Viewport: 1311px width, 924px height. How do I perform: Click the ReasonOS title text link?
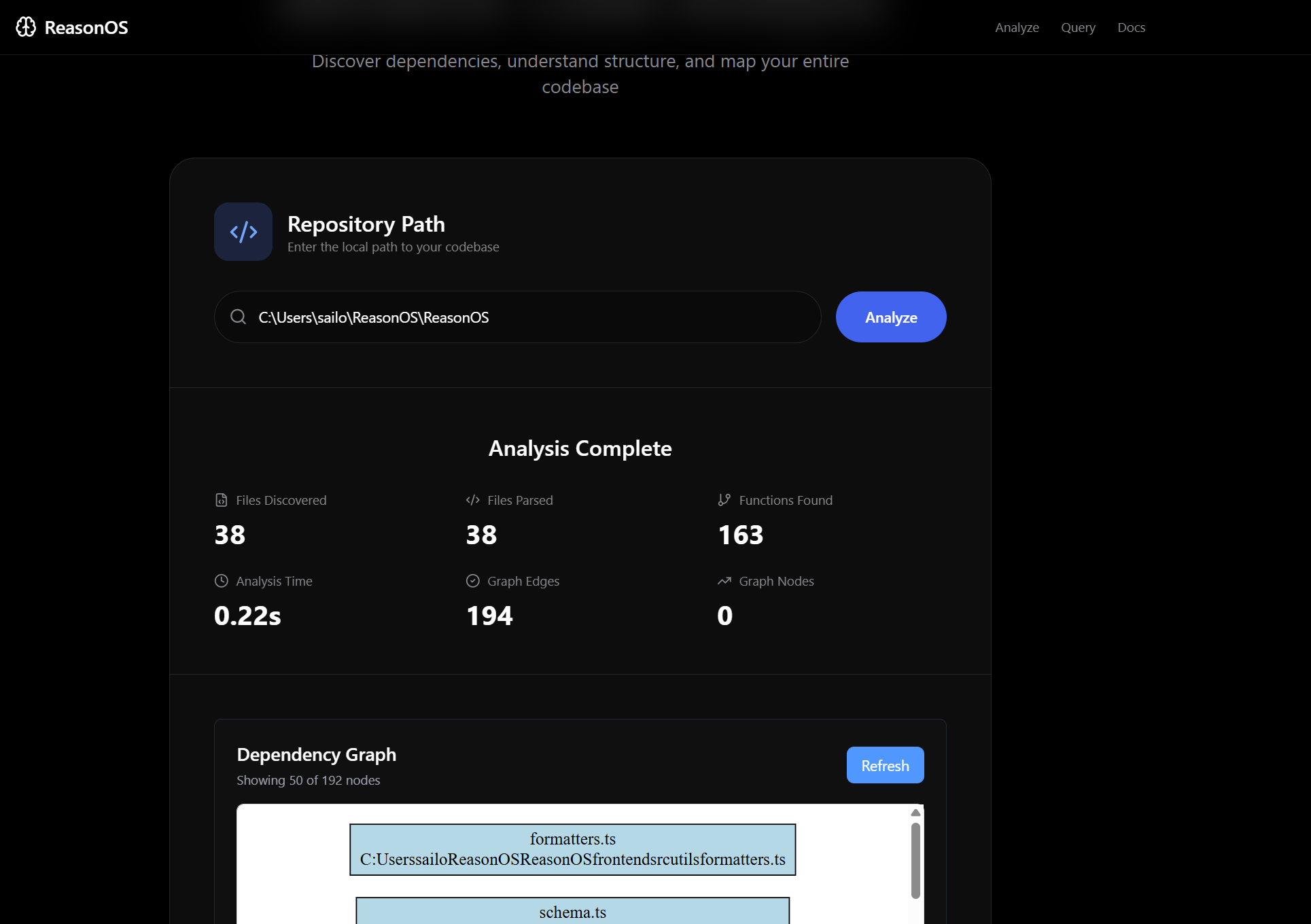[86, 27]
